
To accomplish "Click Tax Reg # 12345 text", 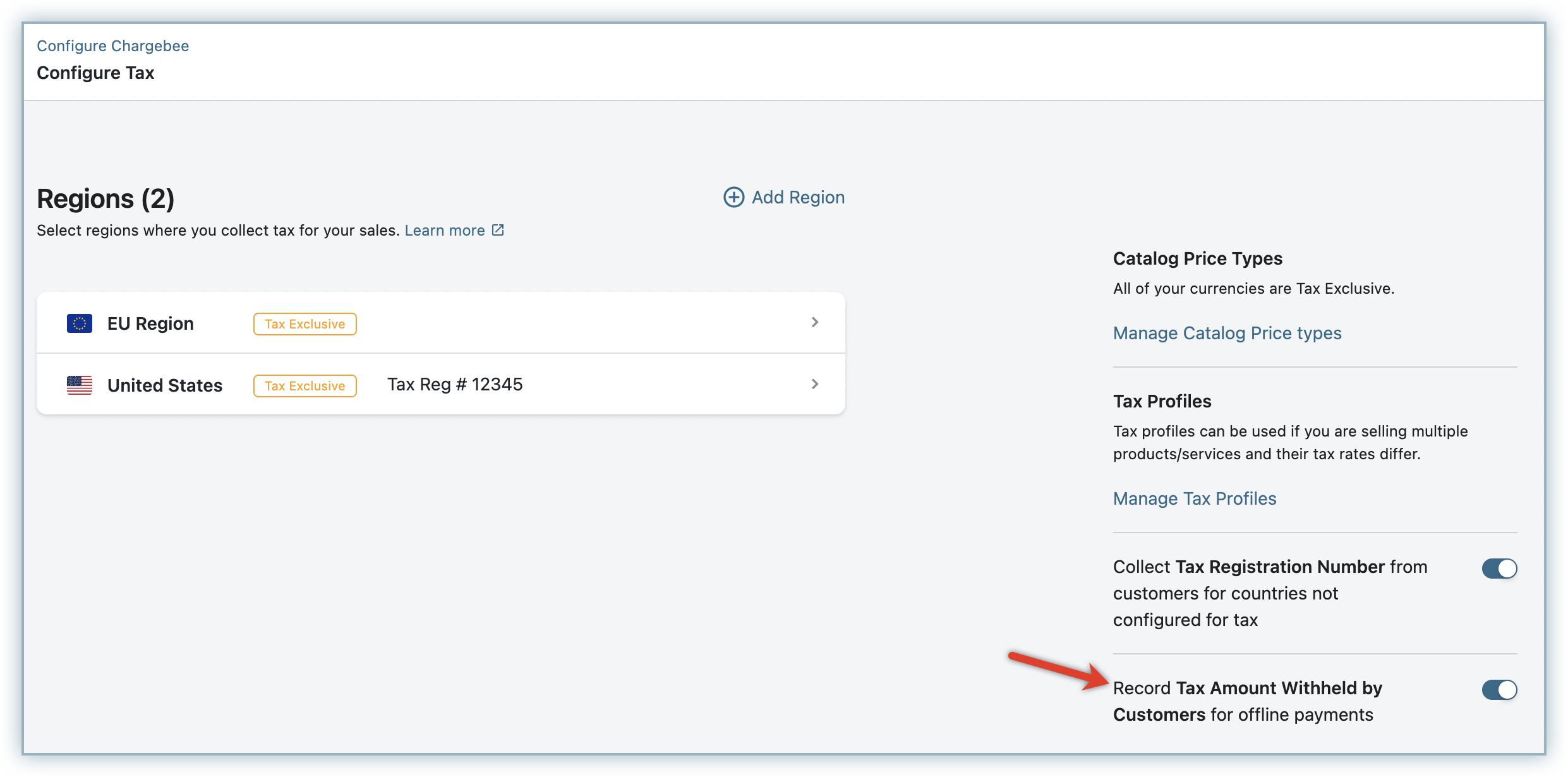I will [x=455, y=385].
